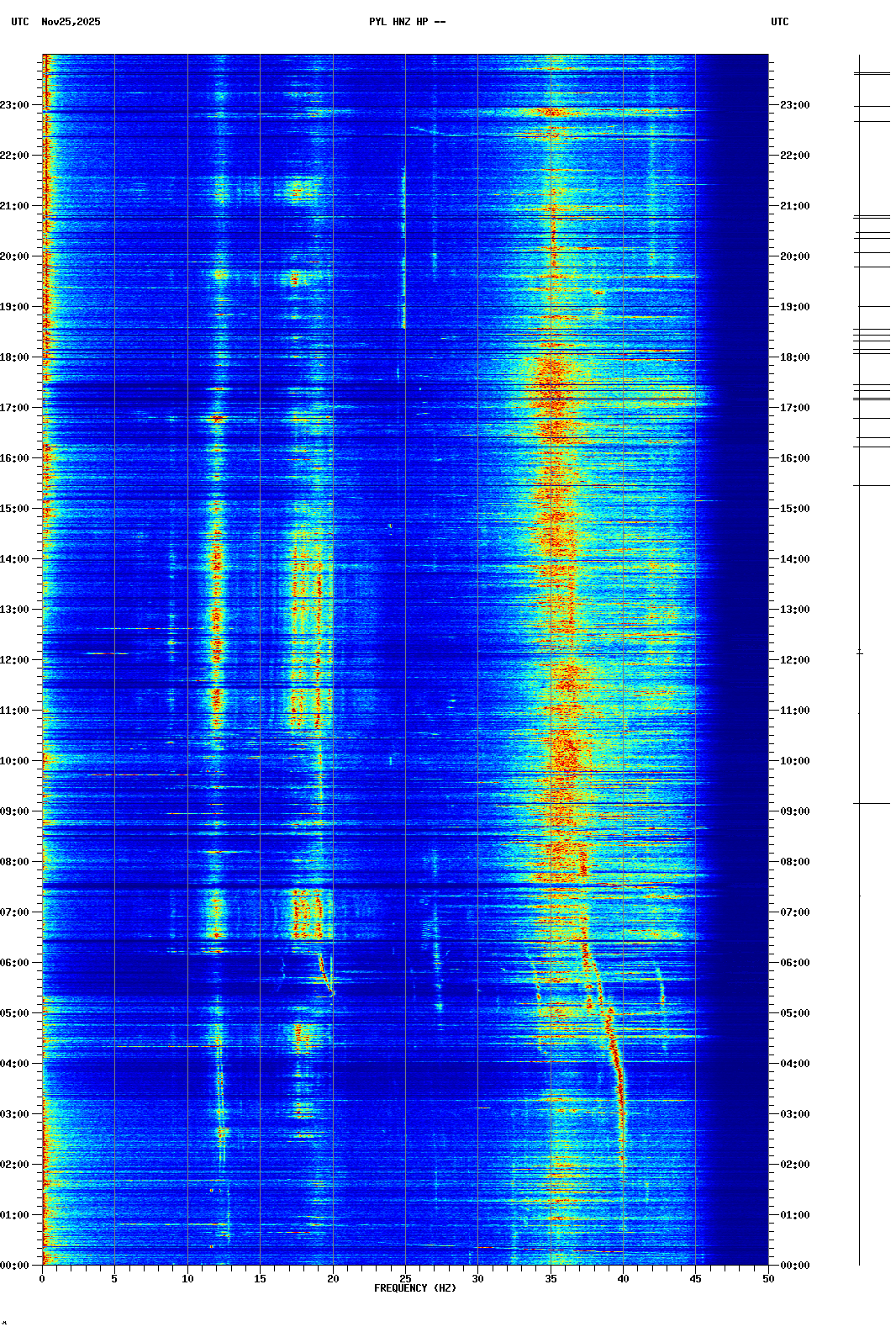Image resolution: width=896 pixels, height=1332 pixels.
Task: Click the UTC label at top left
Action: pyautogui.click(x=20, y=22)
